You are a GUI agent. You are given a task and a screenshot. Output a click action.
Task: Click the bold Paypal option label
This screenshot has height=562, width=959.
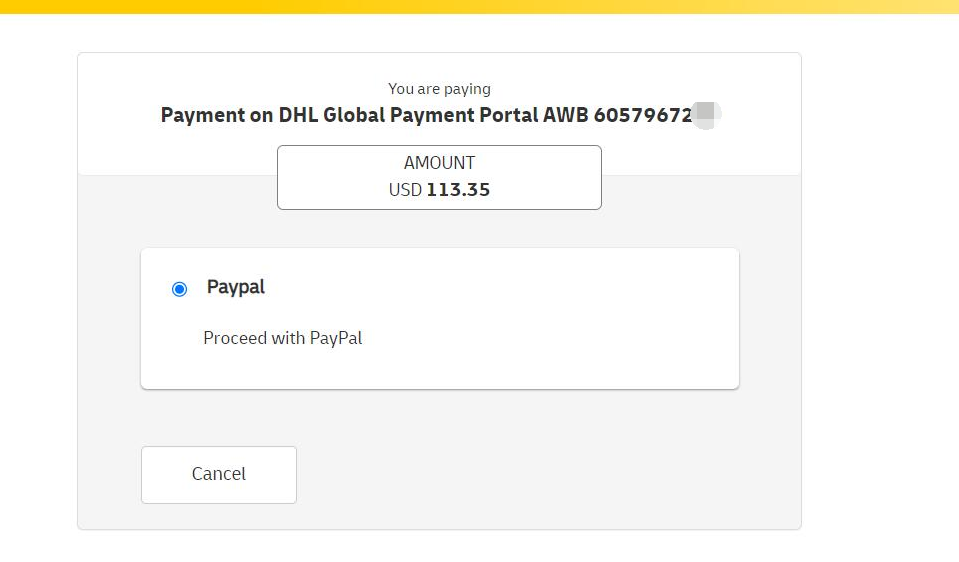[235, 287]
